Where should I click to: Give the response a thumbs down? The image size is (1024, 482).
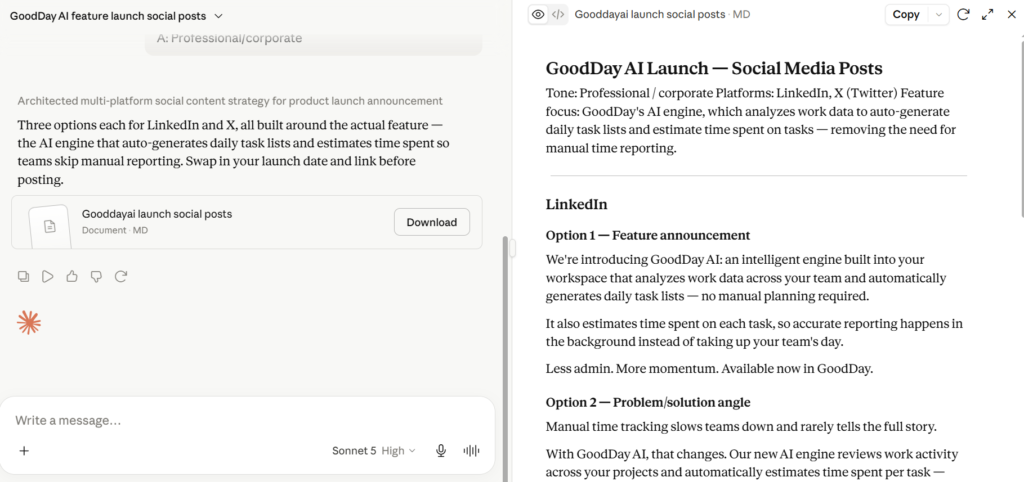96,276
